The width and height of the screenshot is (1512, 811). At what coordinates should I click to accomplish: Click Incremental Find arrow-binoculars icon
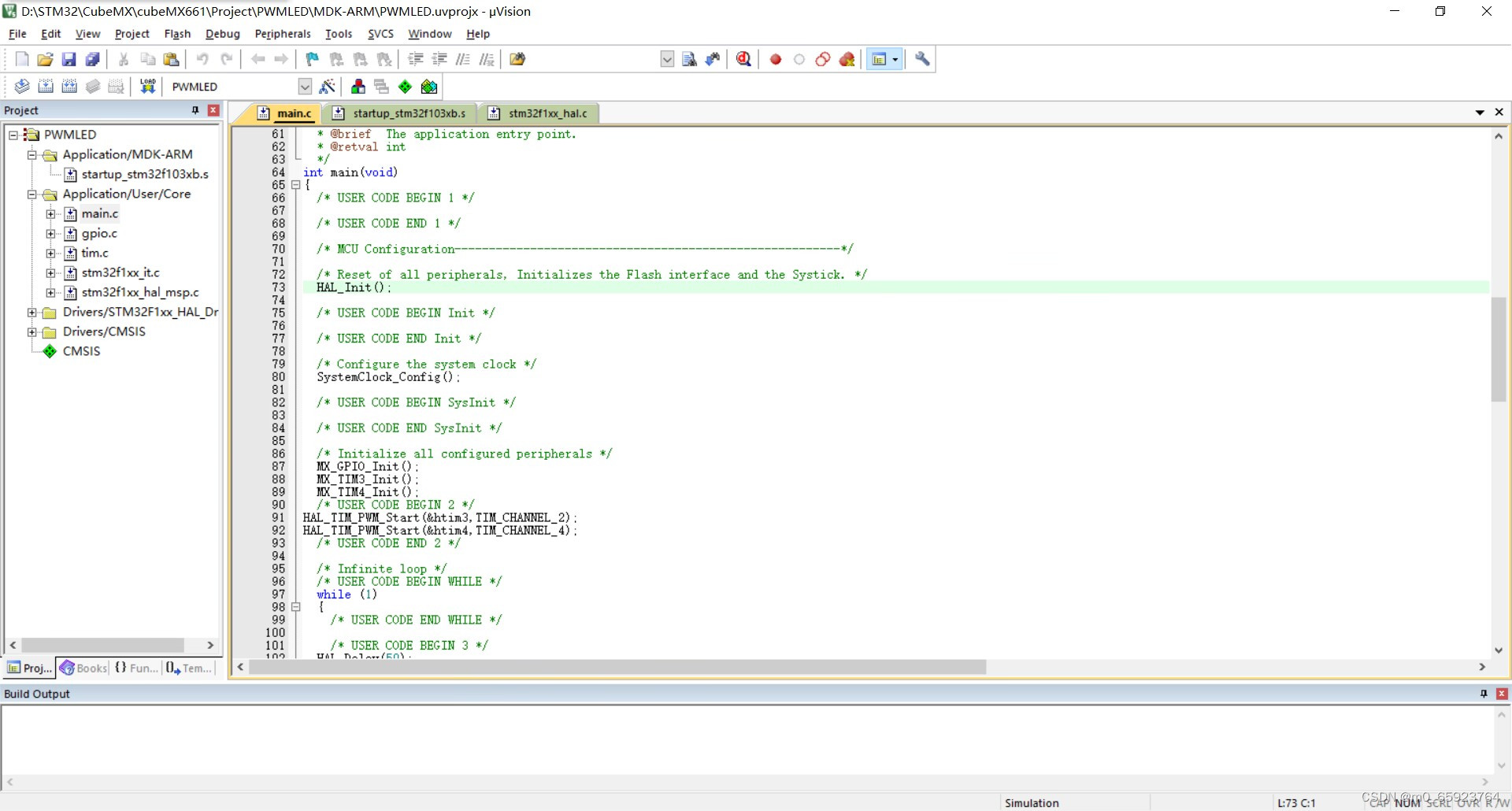tap(713, 59)
